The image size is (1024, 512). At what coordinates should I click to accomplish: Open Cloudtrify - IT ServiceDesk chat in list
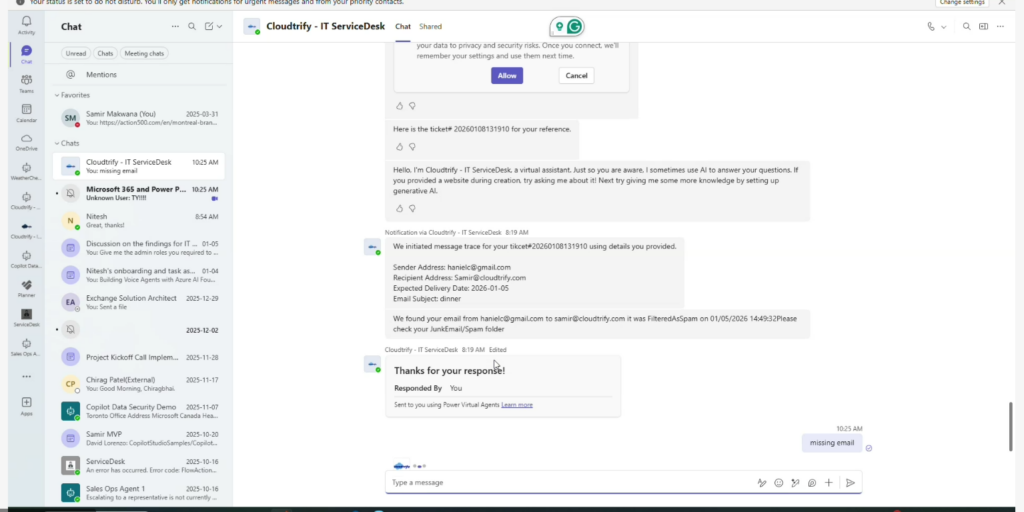[138, 167]
